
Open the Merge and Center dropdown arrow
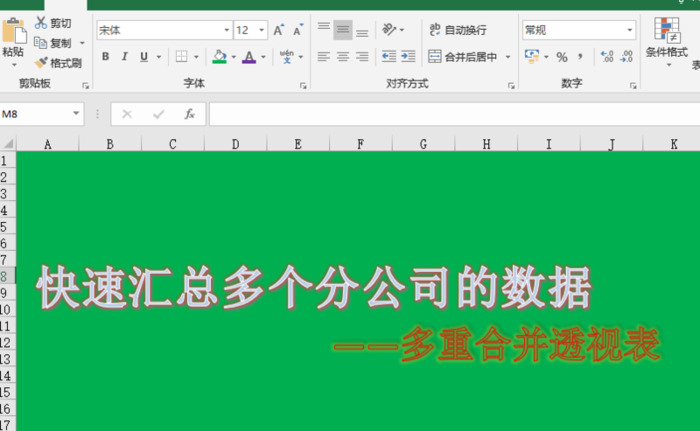(508, 57)
